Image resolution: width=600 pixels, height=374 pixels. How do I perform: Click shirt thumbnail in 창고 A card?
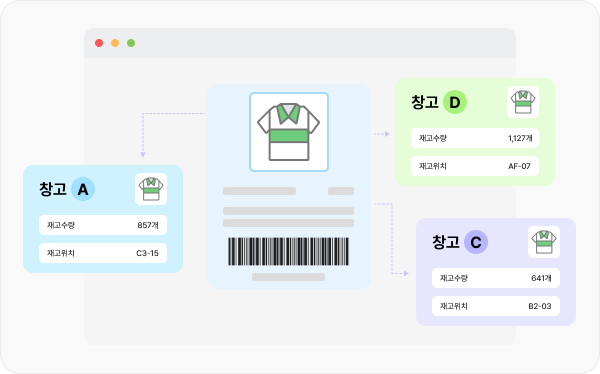click(x=151, y=189)
